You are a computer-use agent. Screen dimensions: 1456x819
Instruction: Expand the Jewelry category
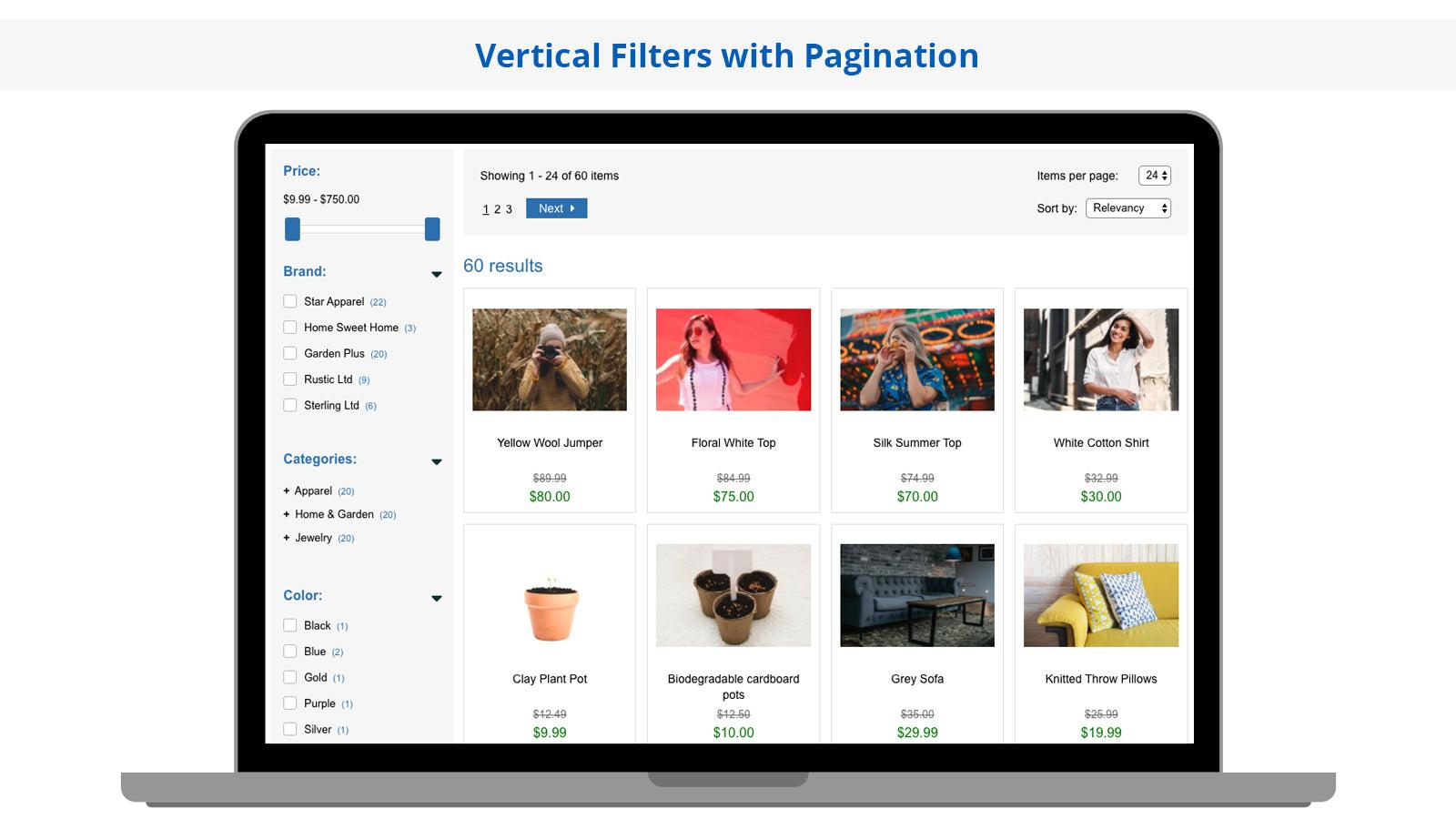287,538
